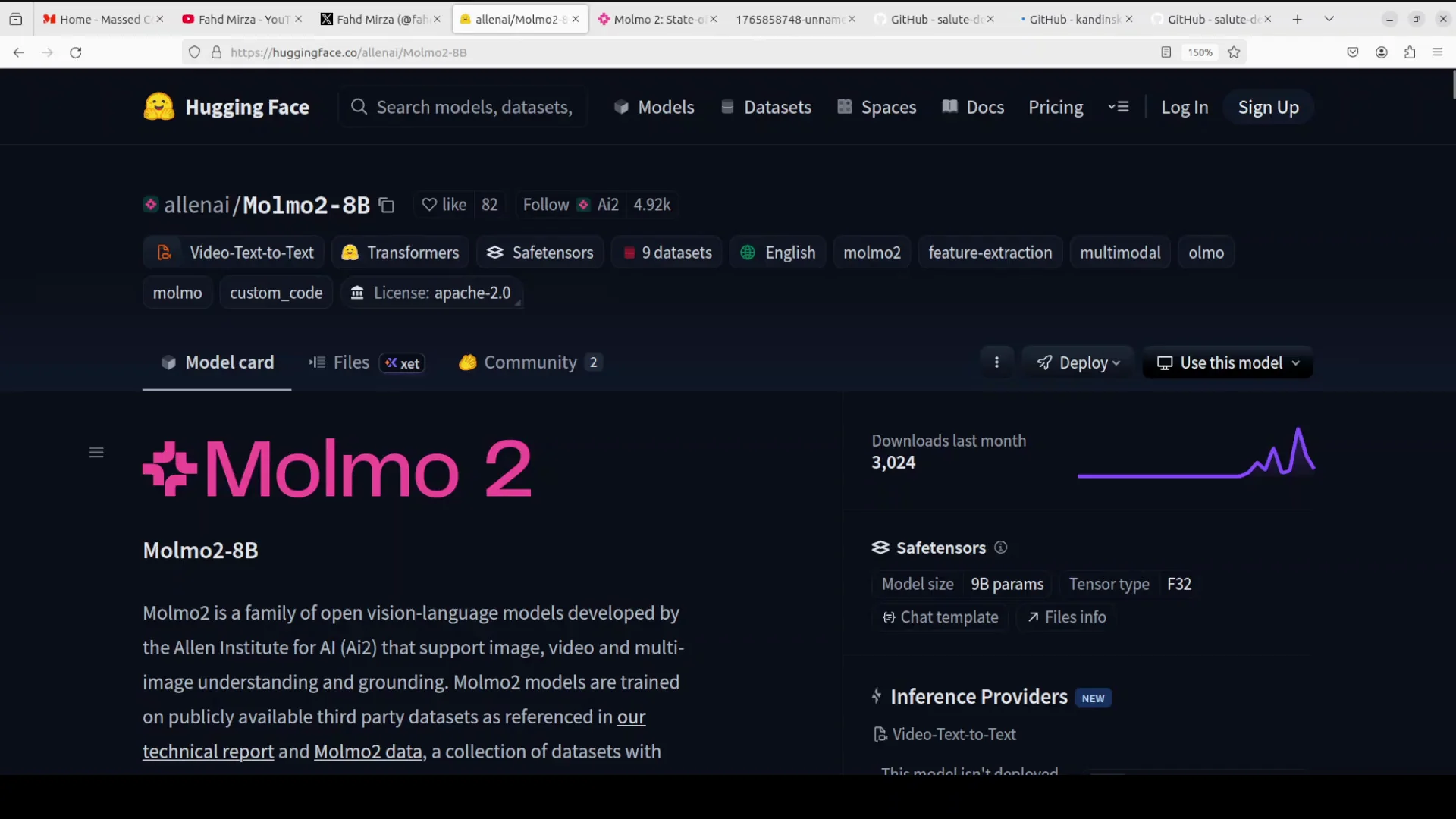The width and height of the screenshot is (1456, 819).
Task: Click the table of contents hamburger icon
Action: 96,453
